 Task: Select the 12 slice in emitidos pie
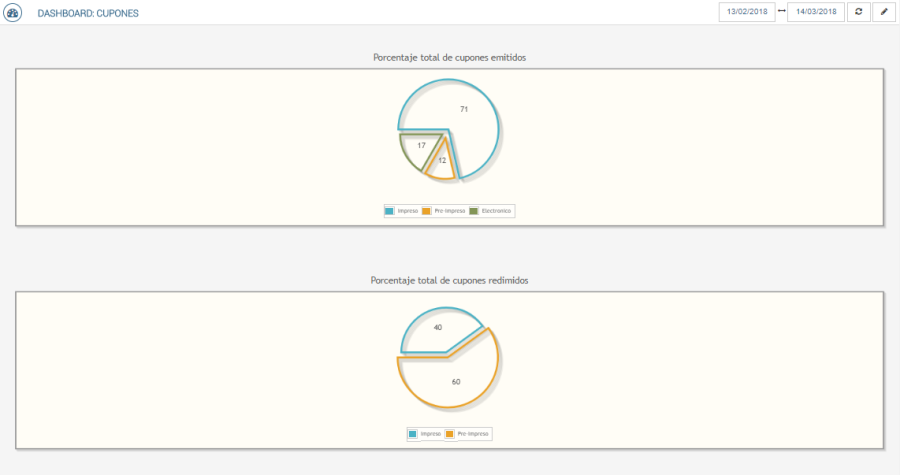[x=441, y=161]
